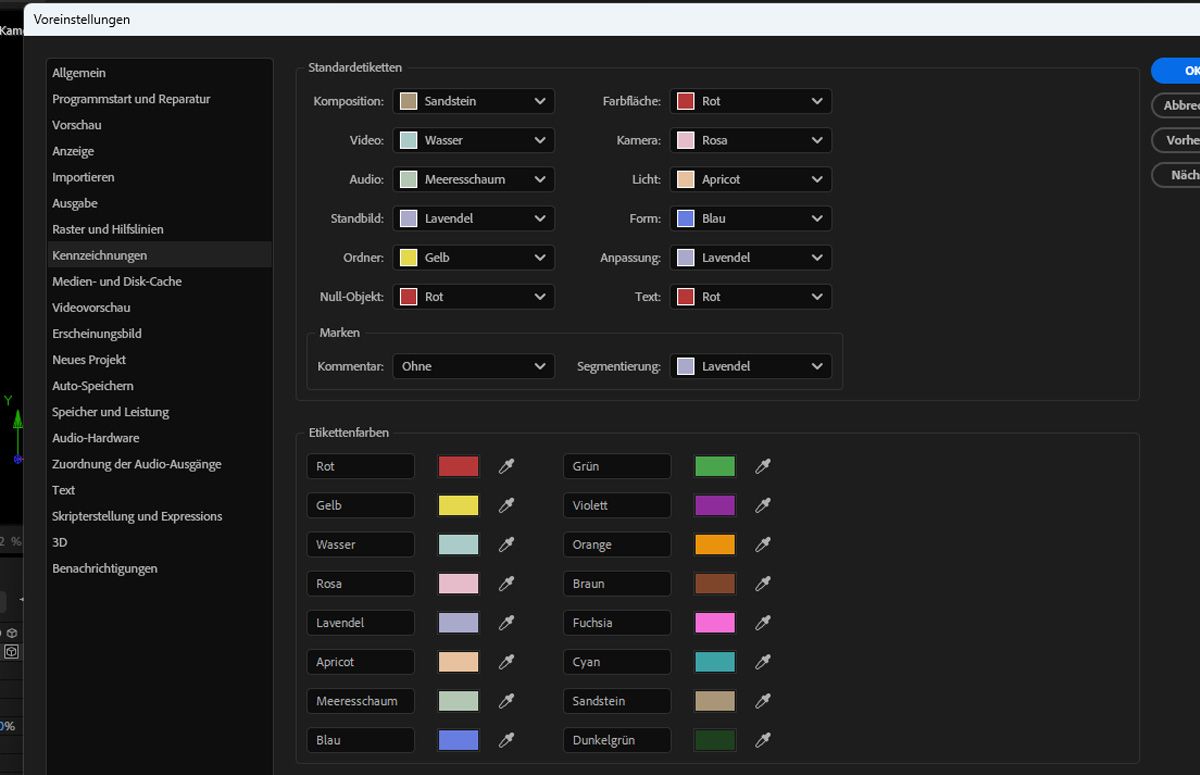Open the Dunkelgrün color swatch
Screen dimensions: 1200x775
pyautogui.click(x=715, y=740)
